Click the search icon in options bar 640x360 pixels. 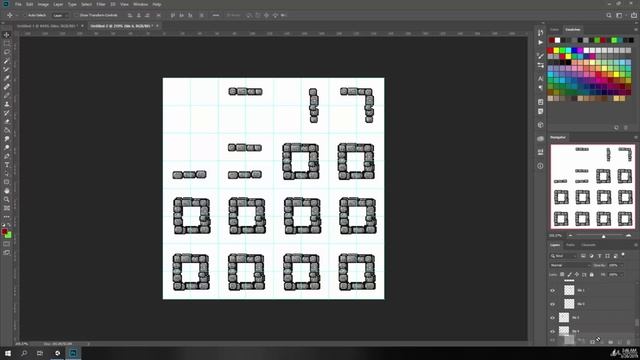[x=609, y=16]
